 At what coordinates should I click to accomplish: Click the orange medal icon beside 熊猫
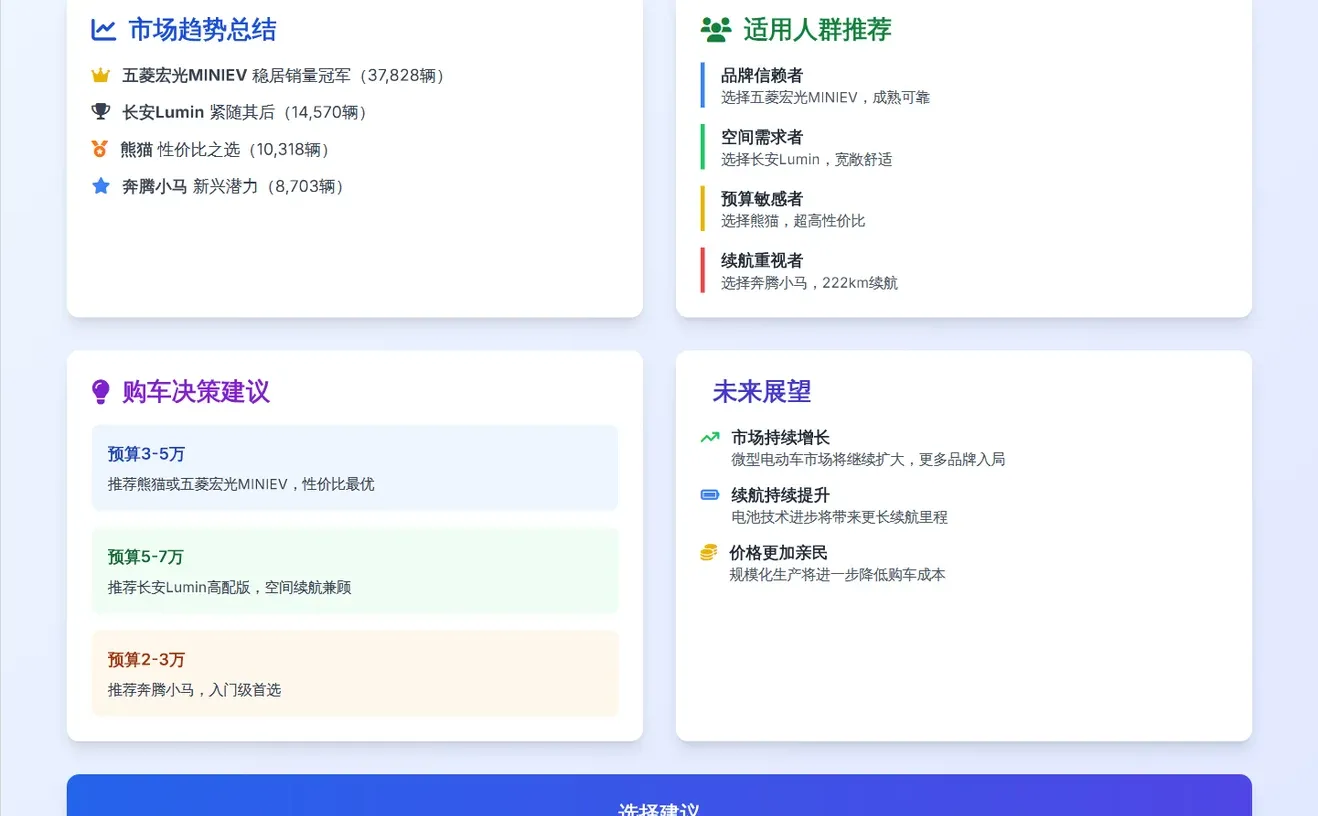click(100, 149)
